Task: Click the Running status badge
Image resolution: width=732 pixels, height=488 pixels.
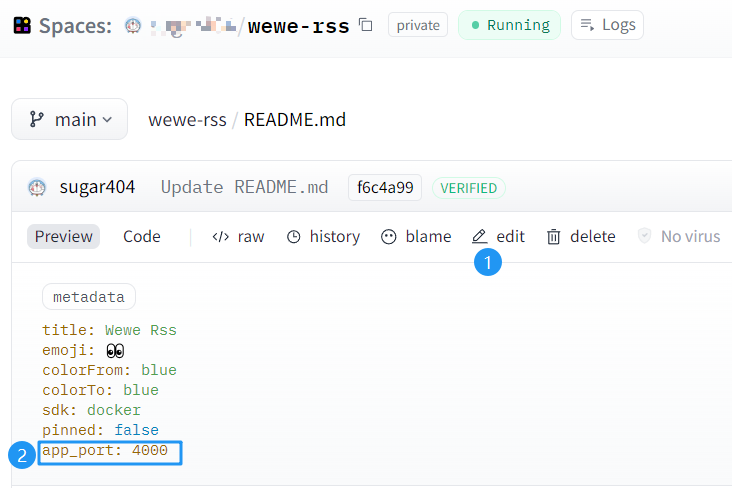Action: coord(509,25)
